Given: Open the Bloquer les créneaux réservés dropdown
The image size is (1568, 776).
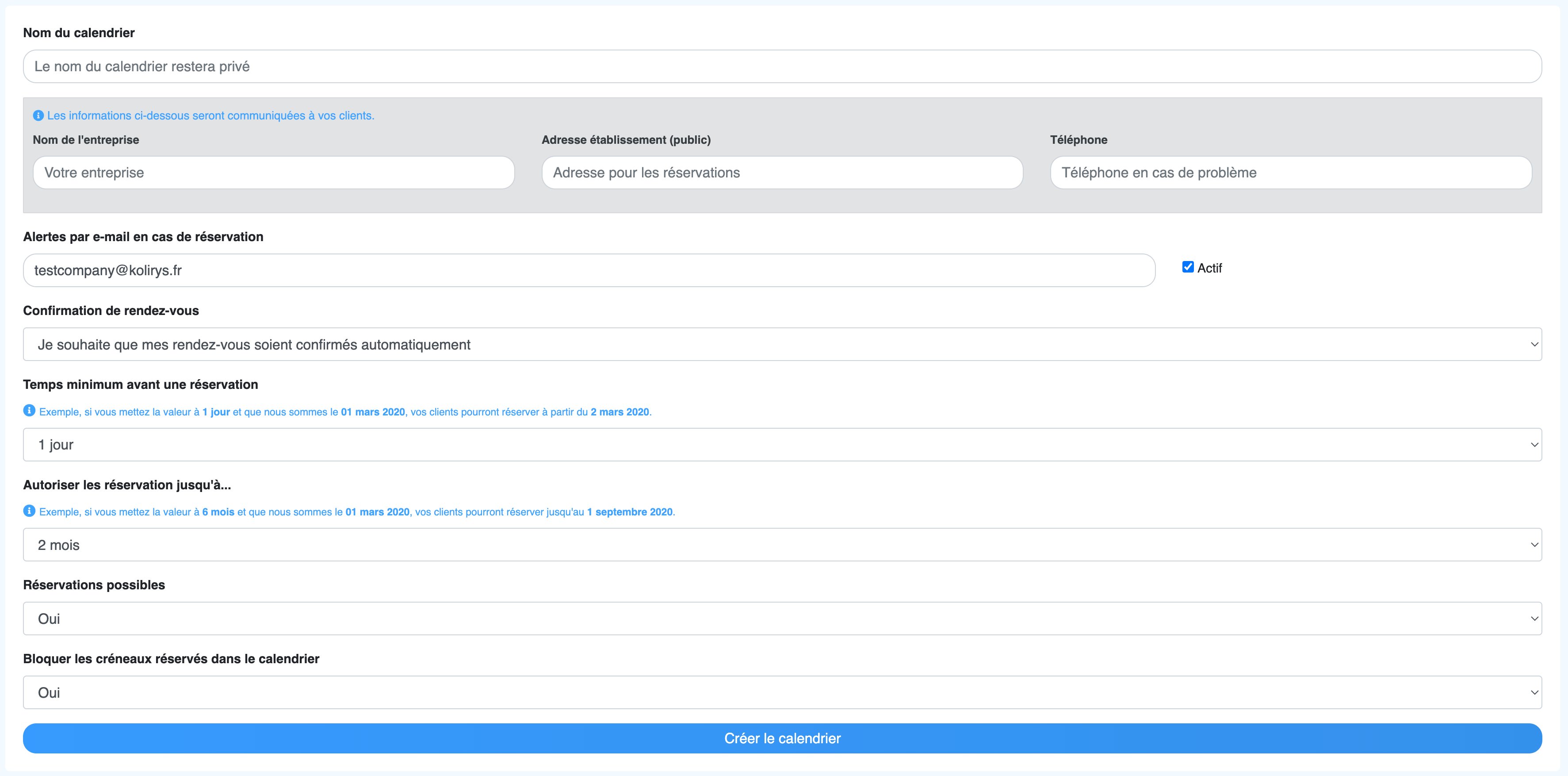Looking at the screenshot, I should click(x=782, y=692).
